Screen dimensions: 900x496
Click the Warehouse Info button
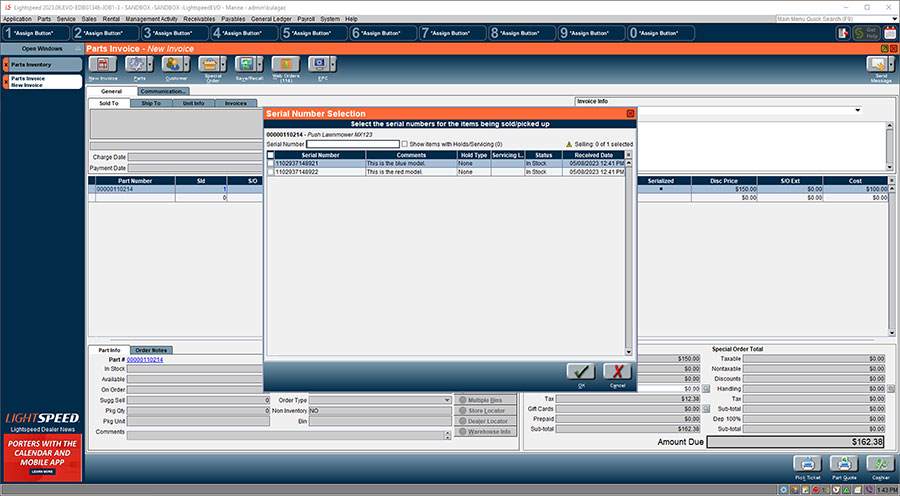[x=486, y=432]
